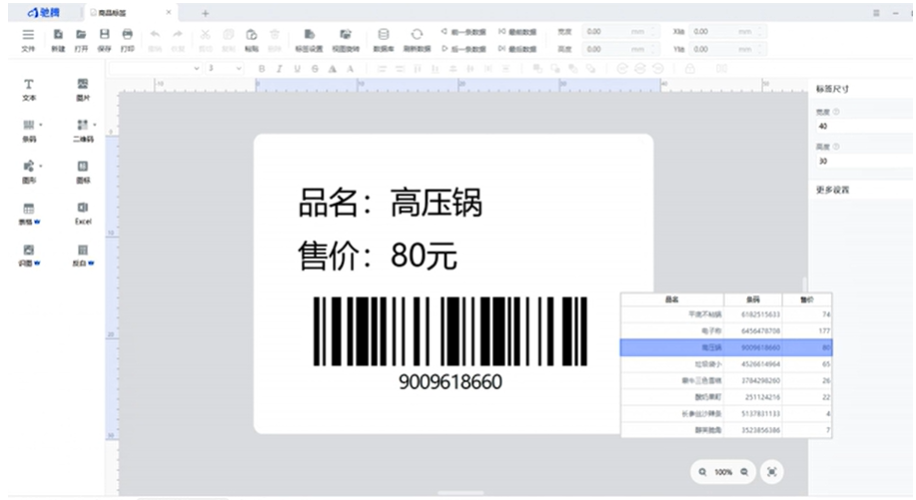Select the 文本 text tool
This screenshot has width=916, height=500.
click(x=29, y=90)
